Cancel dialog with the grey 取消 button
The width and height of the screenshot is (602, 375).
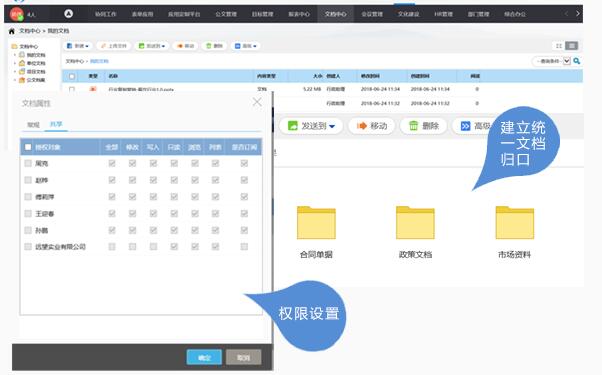tap(243, 357)
